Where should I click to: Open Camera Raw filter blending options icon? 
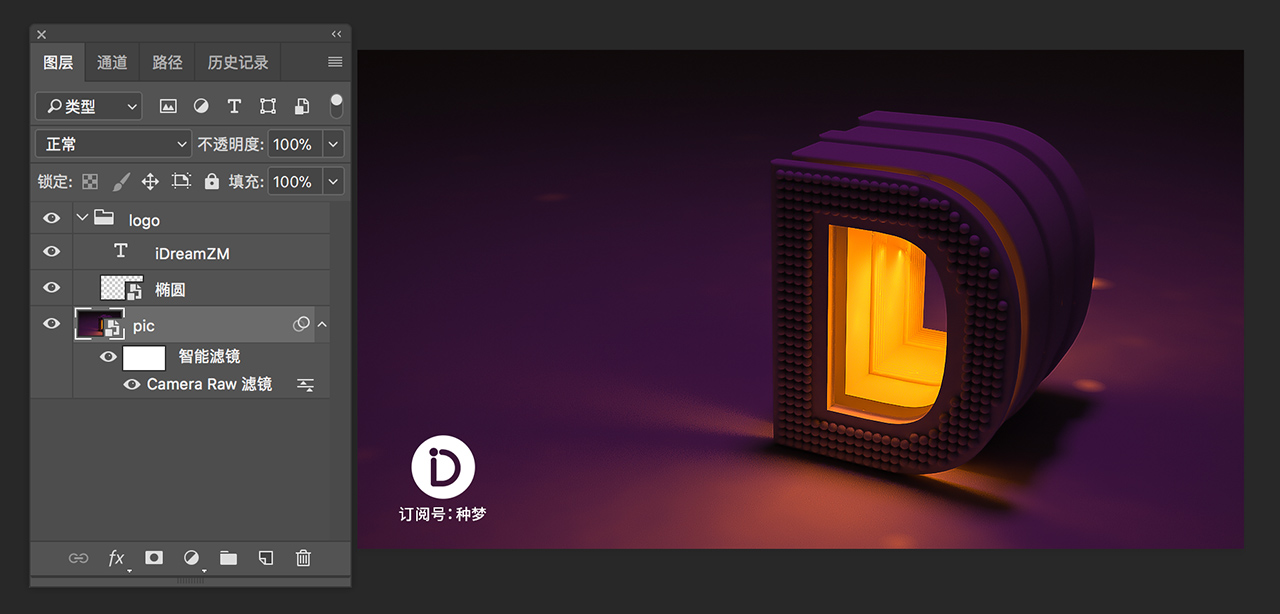tap(306, 385)
